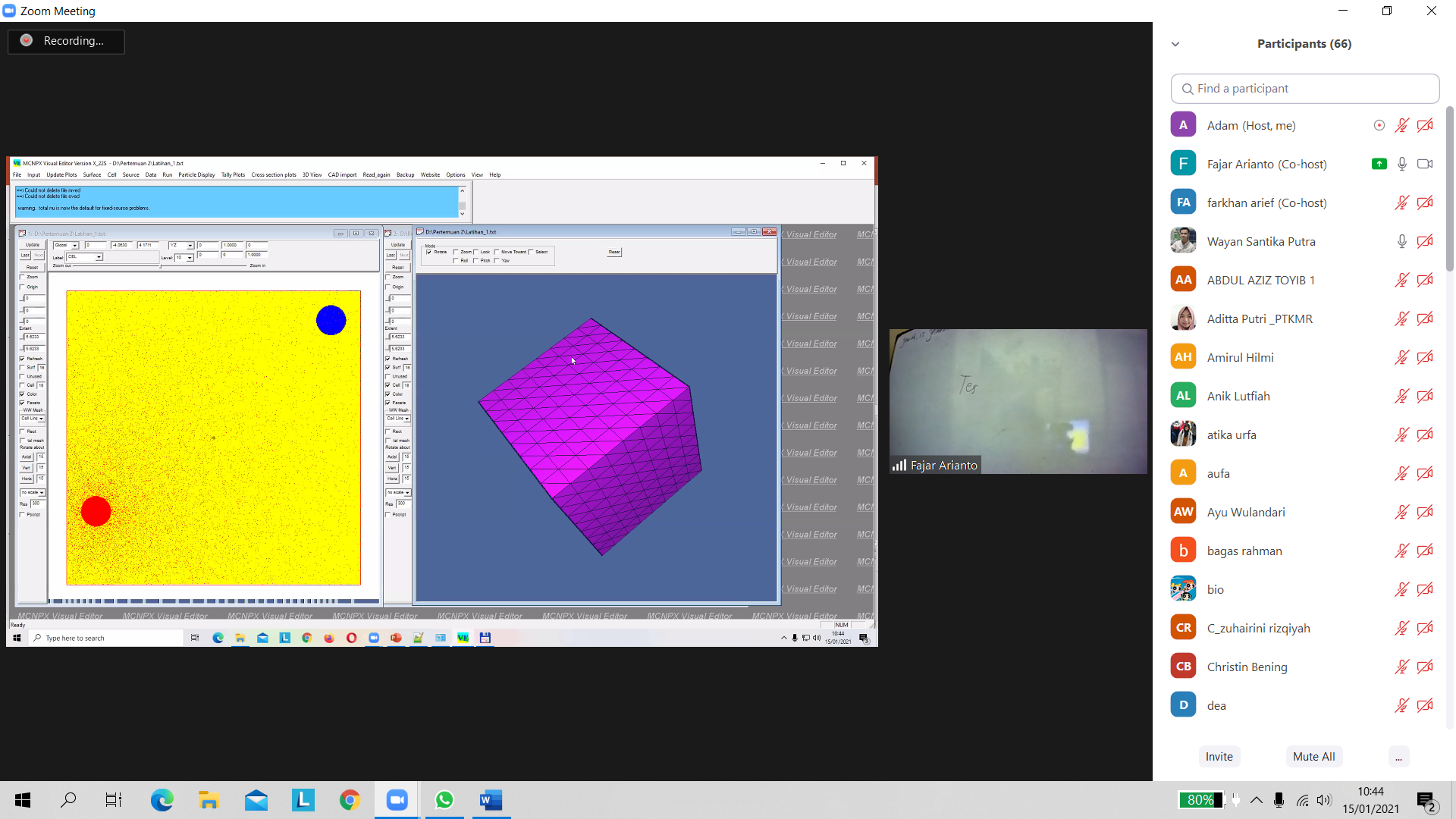1456x819 pixels.
Task: Collapse the Participants panel with the chevron
Action: tap(1175, 44)
